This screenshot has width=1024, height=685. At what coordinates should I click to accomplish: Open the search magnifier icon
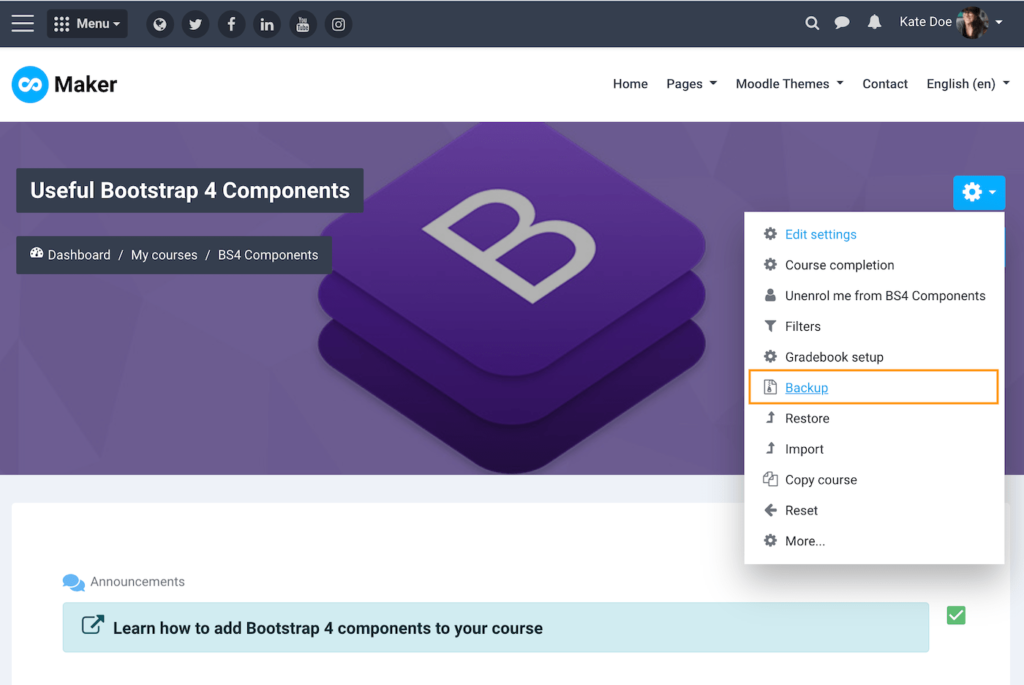click(x=812, y=24)
